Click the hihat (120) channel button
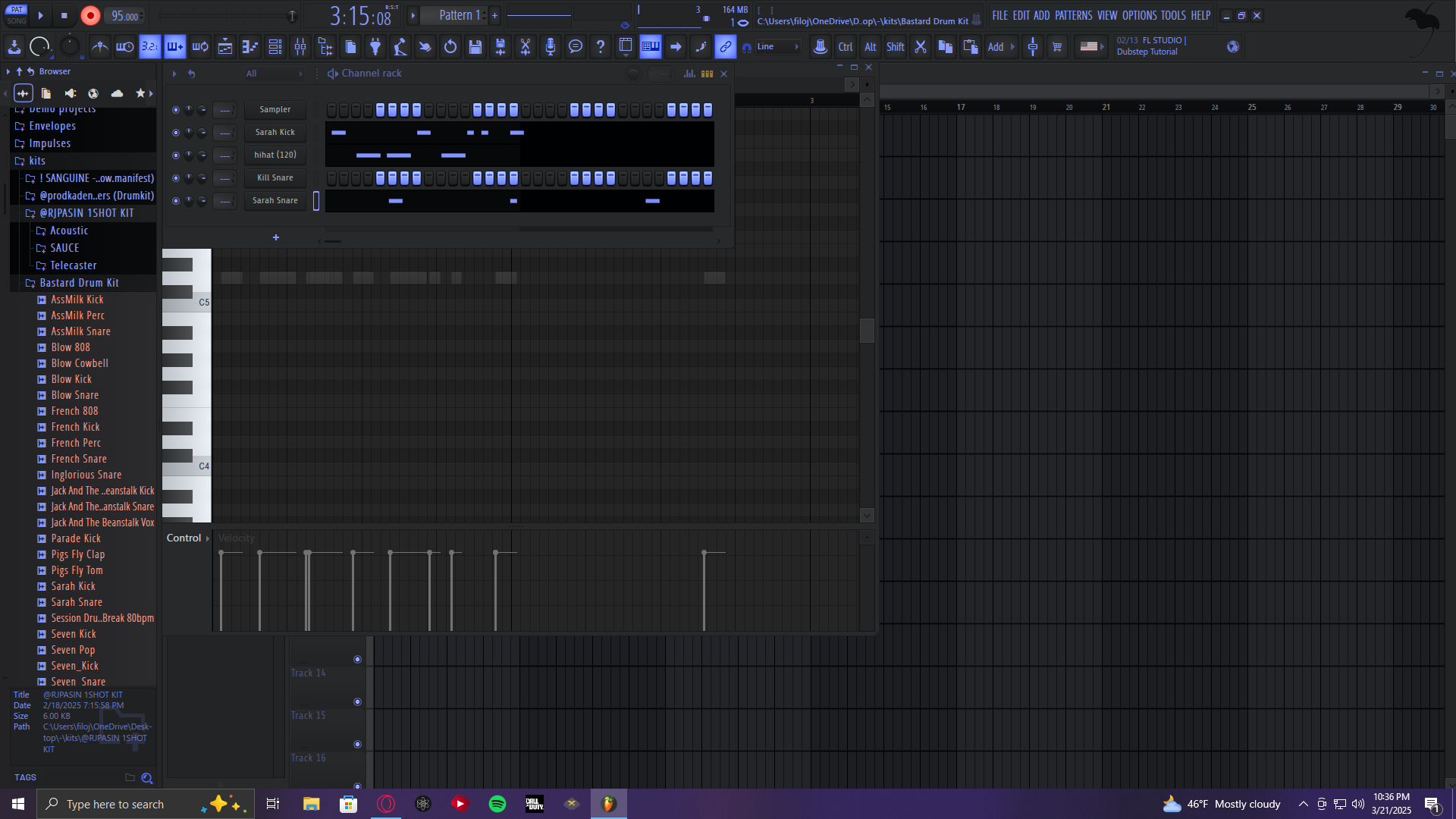1456x819 pixels. (x=275, y=155)
